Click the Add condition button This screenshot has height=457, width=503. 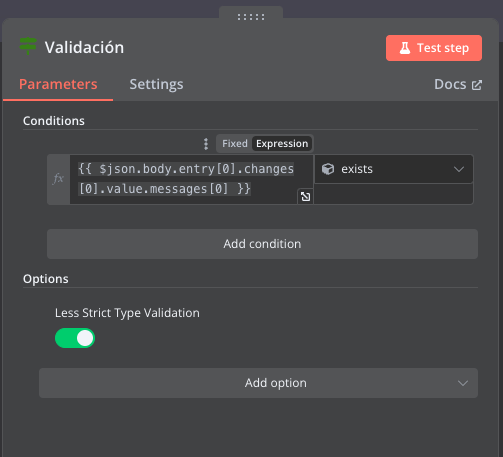pos(262,244)
